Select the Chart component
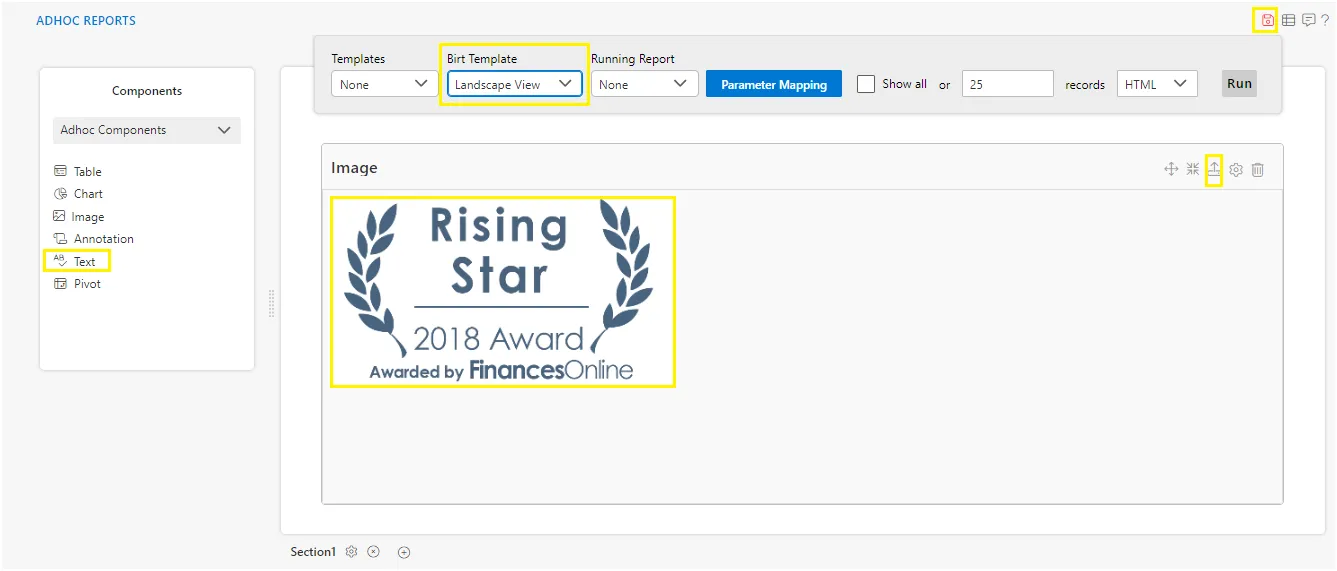1337x571 pixels. coord(79,194)
